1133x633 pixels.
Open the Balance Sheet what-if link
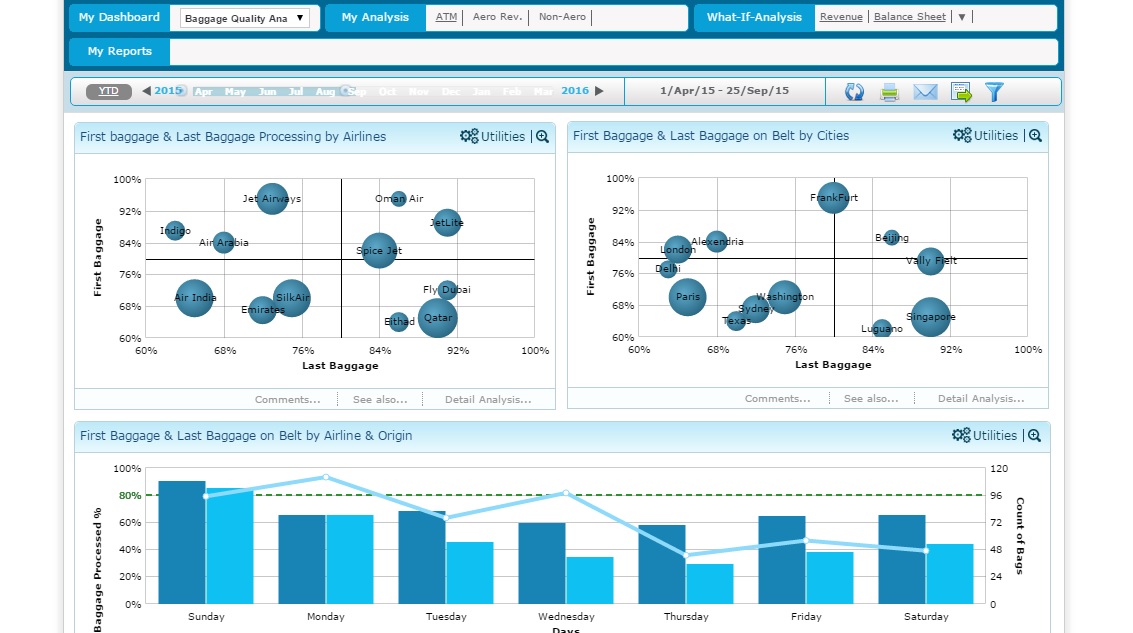click(910, 17)
